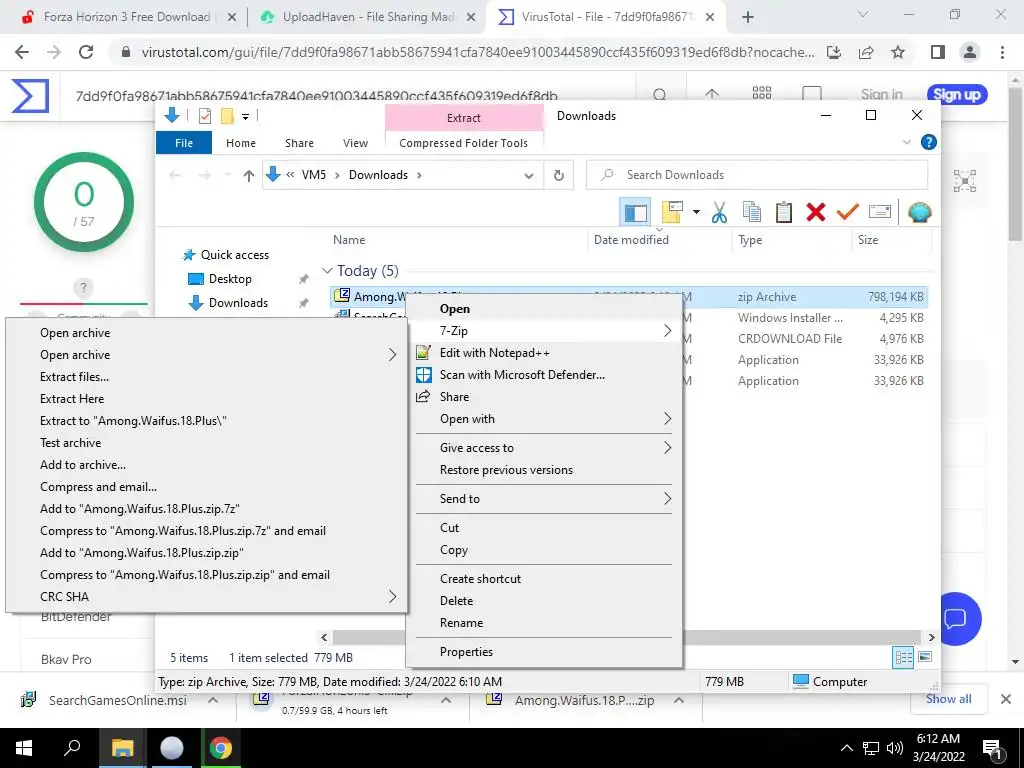
Task: Expand the second Open archive submenu arrow
Action: (x=392, y=355)
